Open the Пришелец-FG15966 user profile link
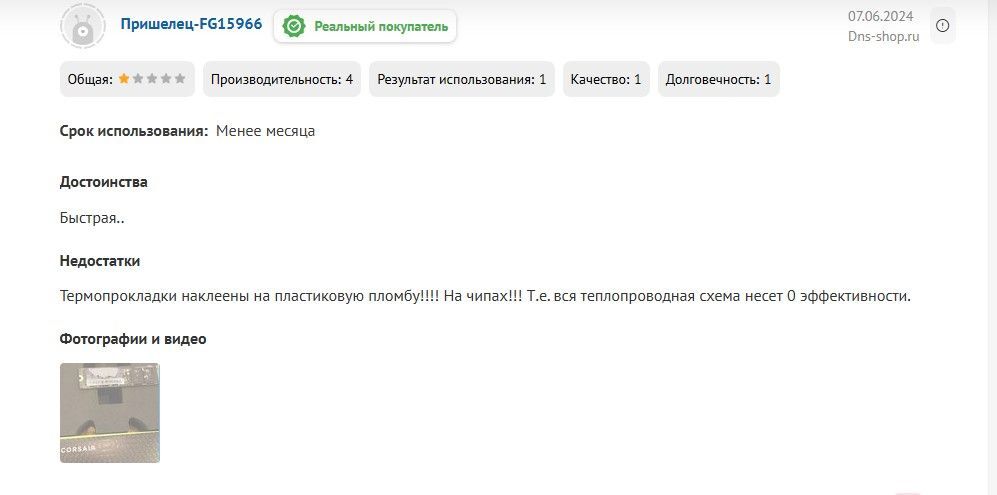 tap(191, 24)
